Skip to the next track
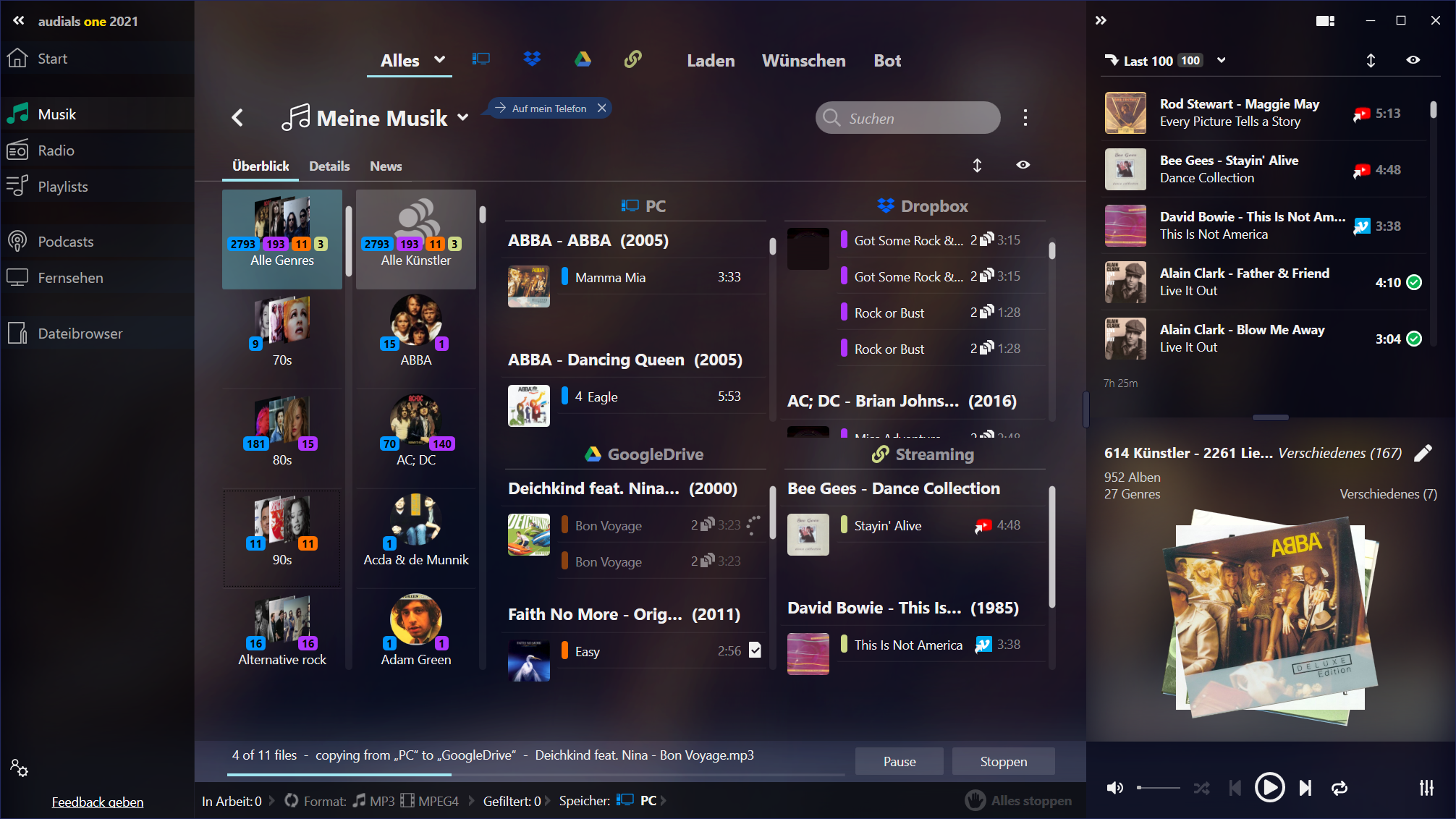The image size is (1456, 819). tap(1305, 788)
